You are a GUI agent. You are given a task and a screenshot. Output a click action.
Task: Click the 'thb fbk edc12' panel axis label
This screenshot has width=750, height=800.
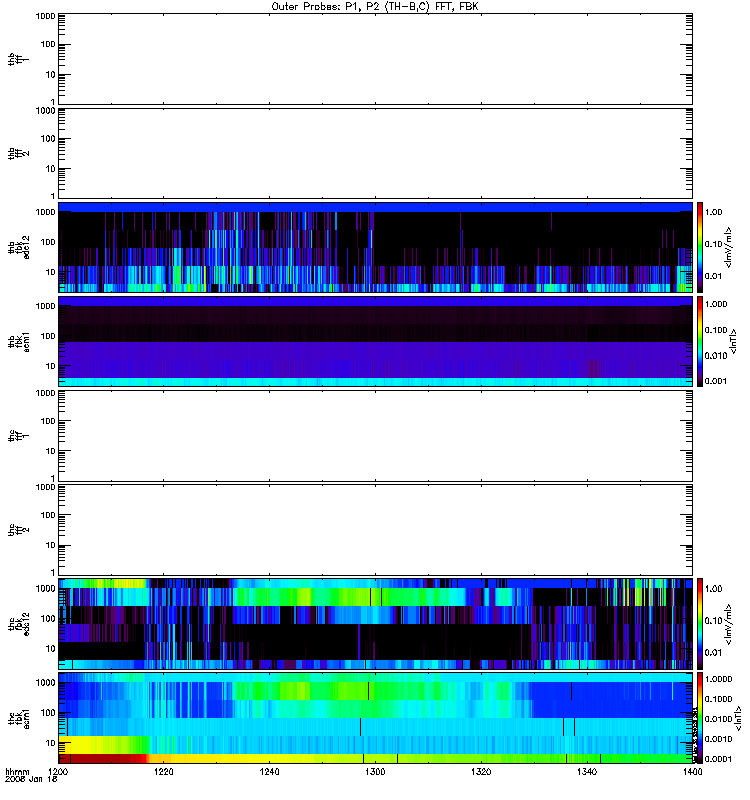[18, 247]
